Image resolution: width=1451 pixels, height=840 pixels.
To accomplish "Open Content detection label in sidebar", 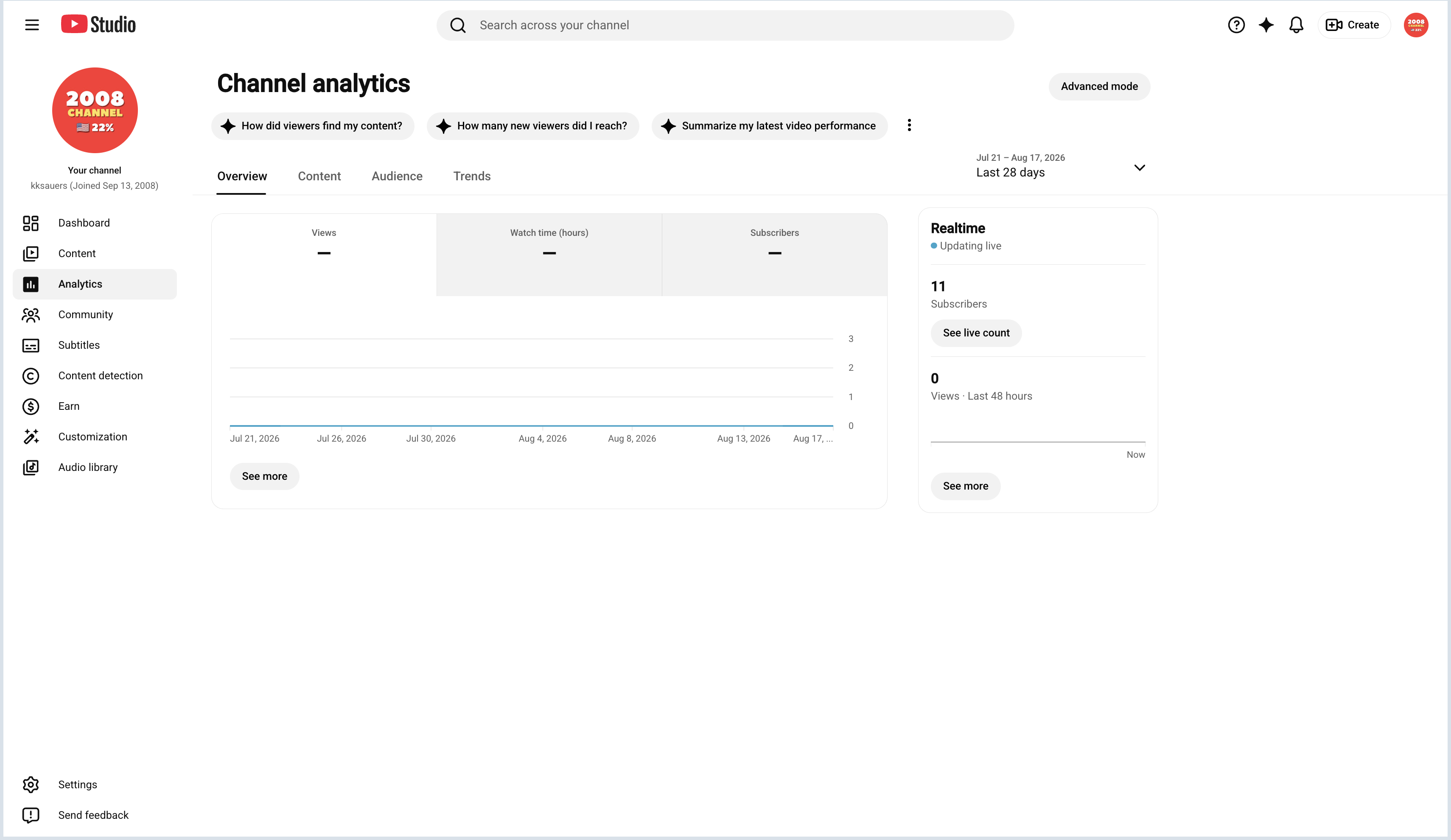I will 100,375.
